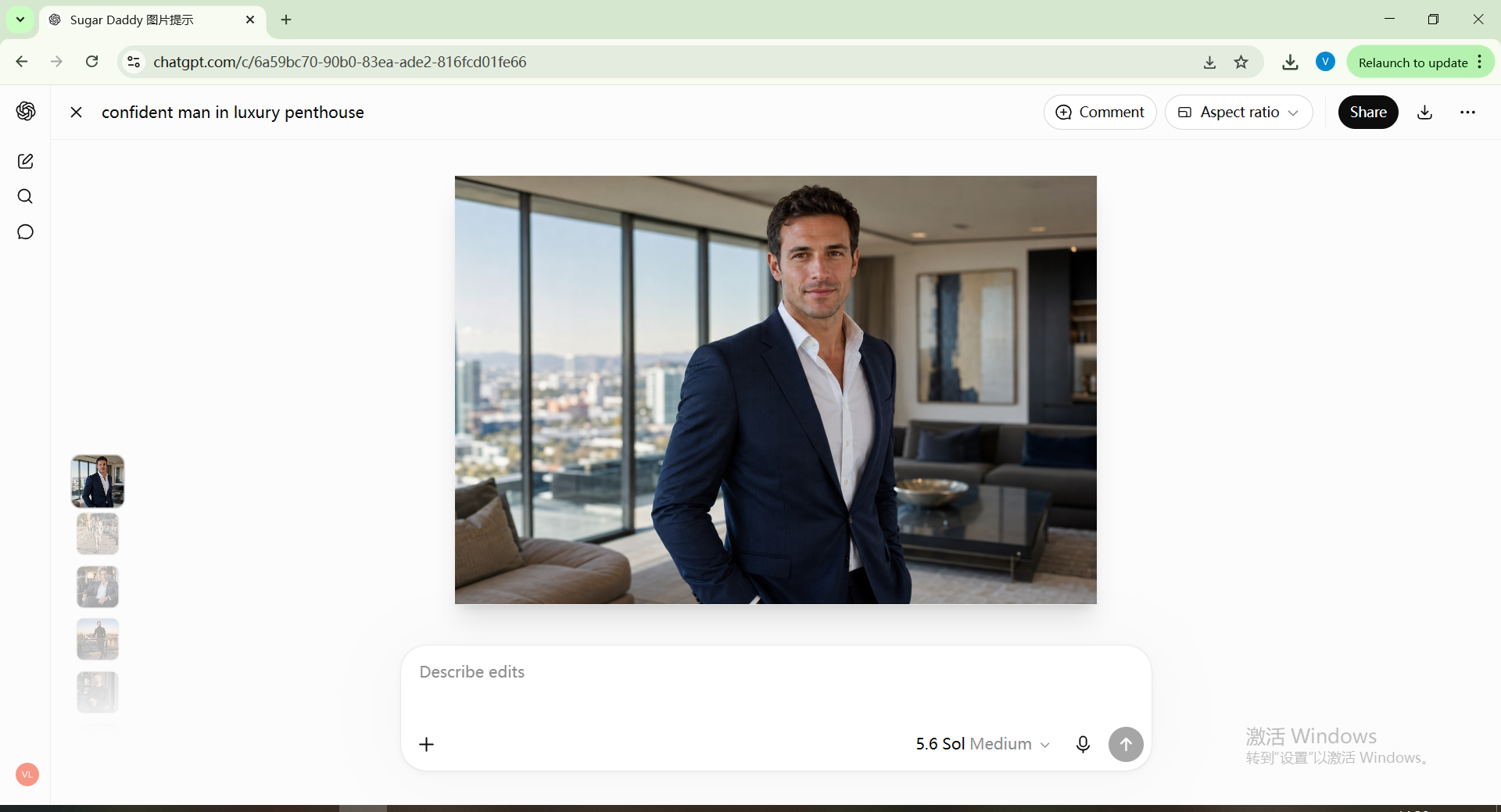1501x812 pixels.
Task: Open the three-dot more options menu
Action: click(x=1467, y=113)
